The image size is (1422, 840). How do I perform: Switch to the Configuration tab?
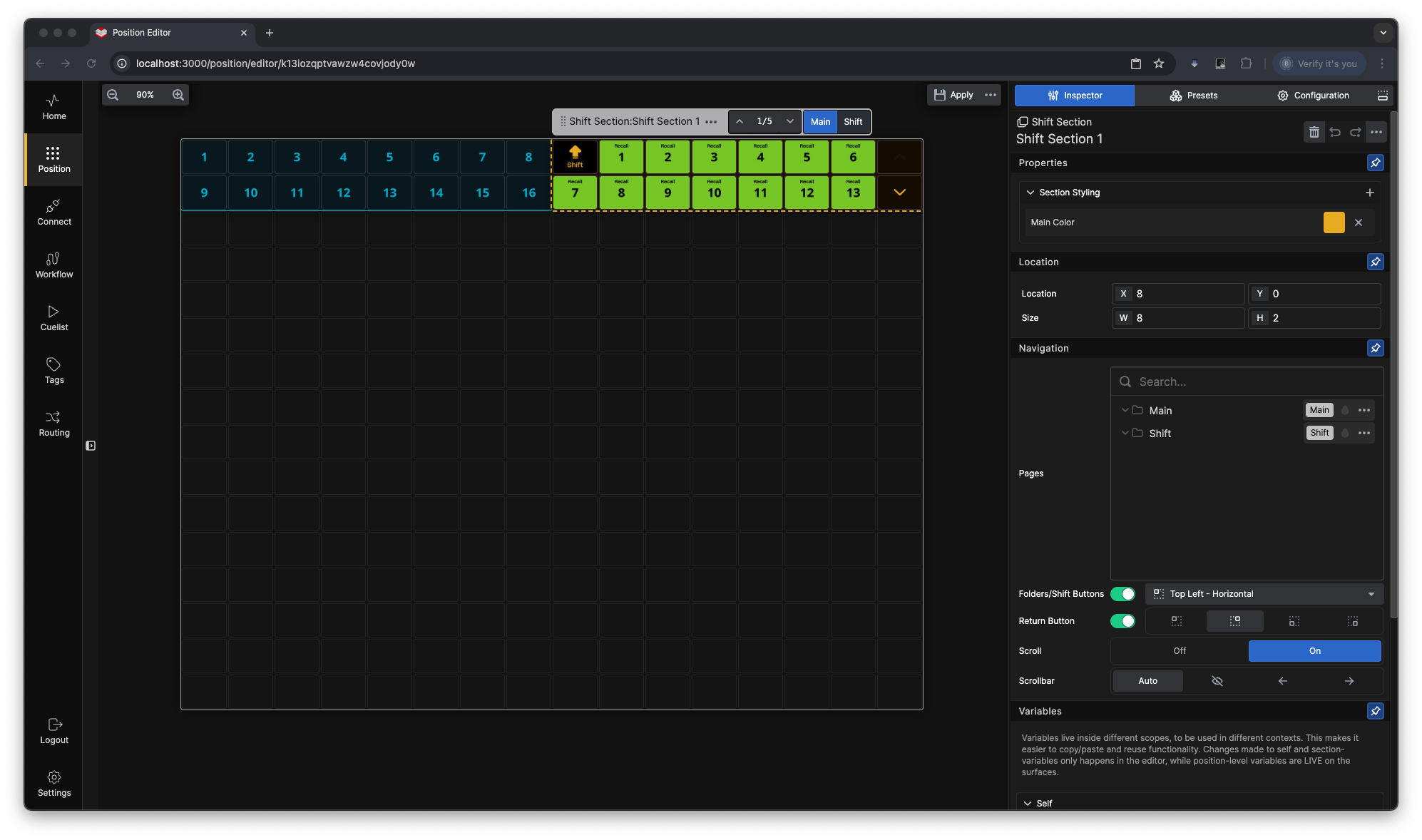pyautogui.click(x=1312, y=96)
